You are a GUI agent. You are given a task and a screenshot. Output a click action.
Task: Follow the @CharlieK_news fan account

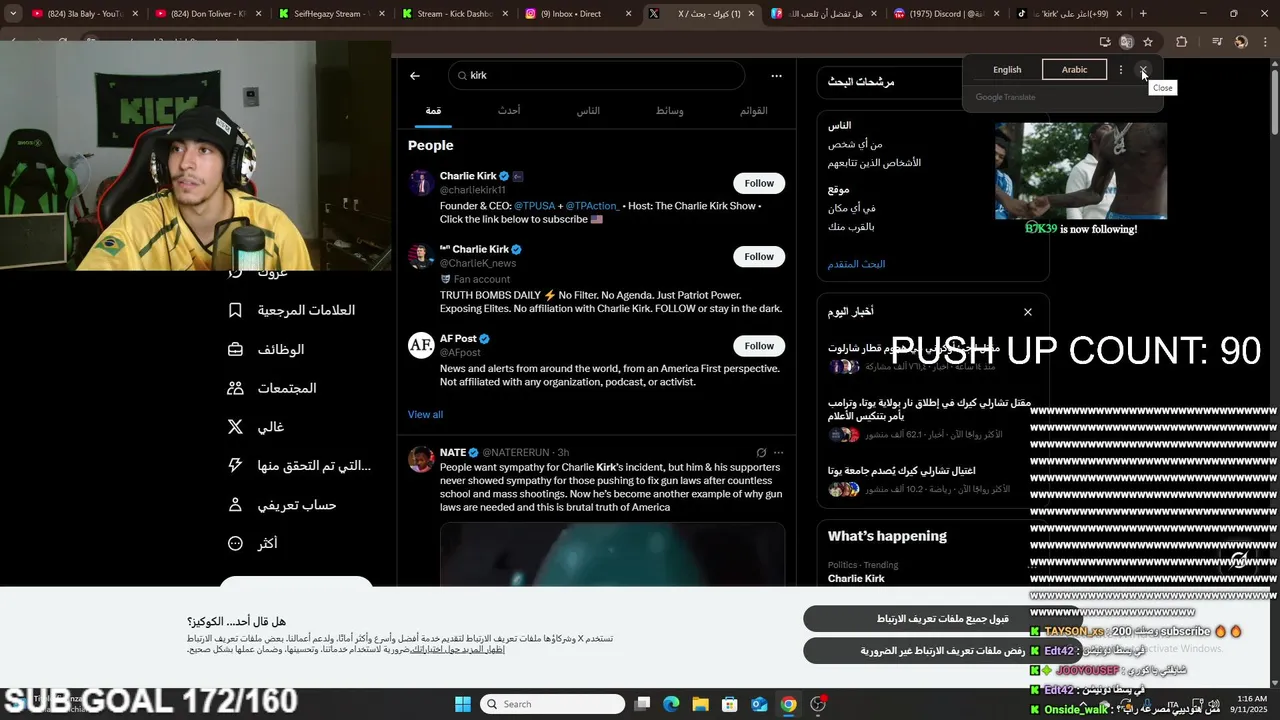(759, 257)
